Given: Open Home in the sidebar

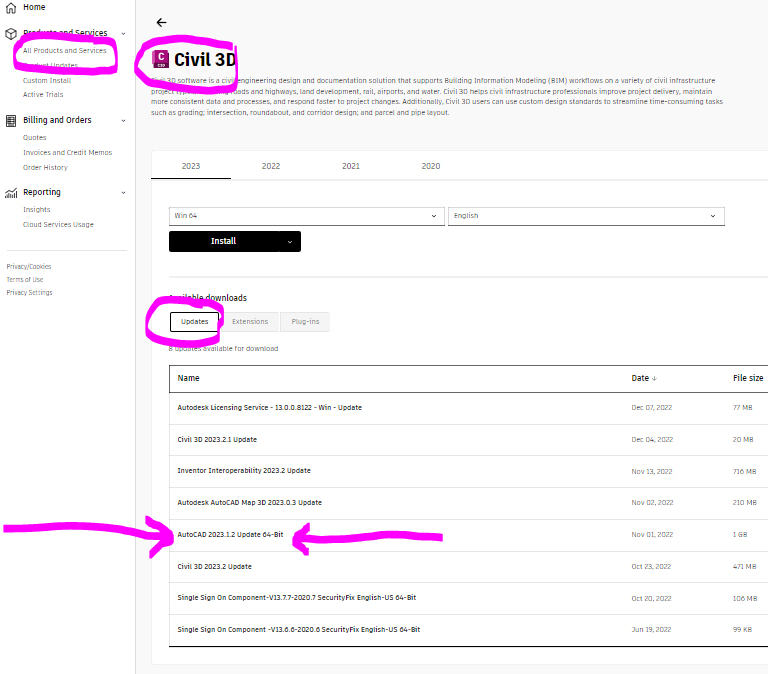Looking at the screenshot, I should (34, 7).
